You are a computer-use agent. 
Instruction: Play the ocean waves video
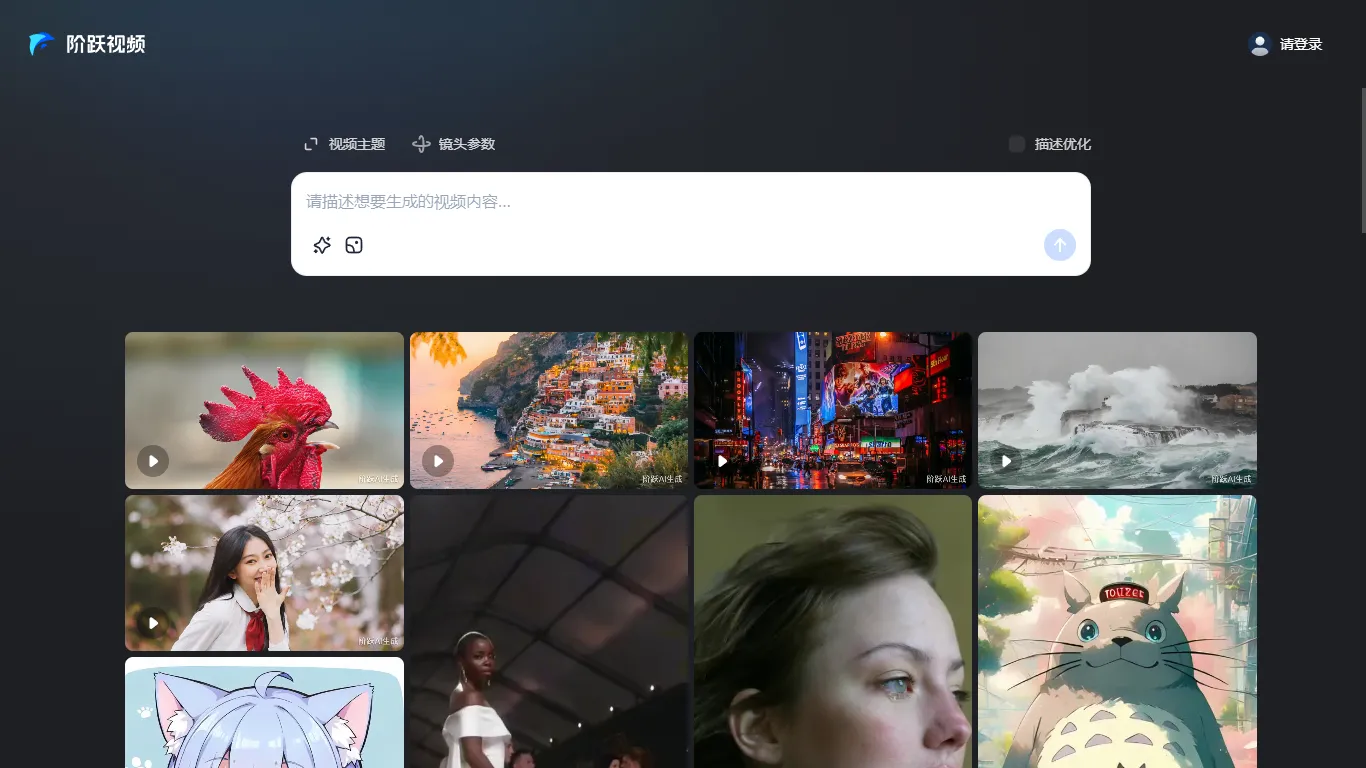point(1006,461)
